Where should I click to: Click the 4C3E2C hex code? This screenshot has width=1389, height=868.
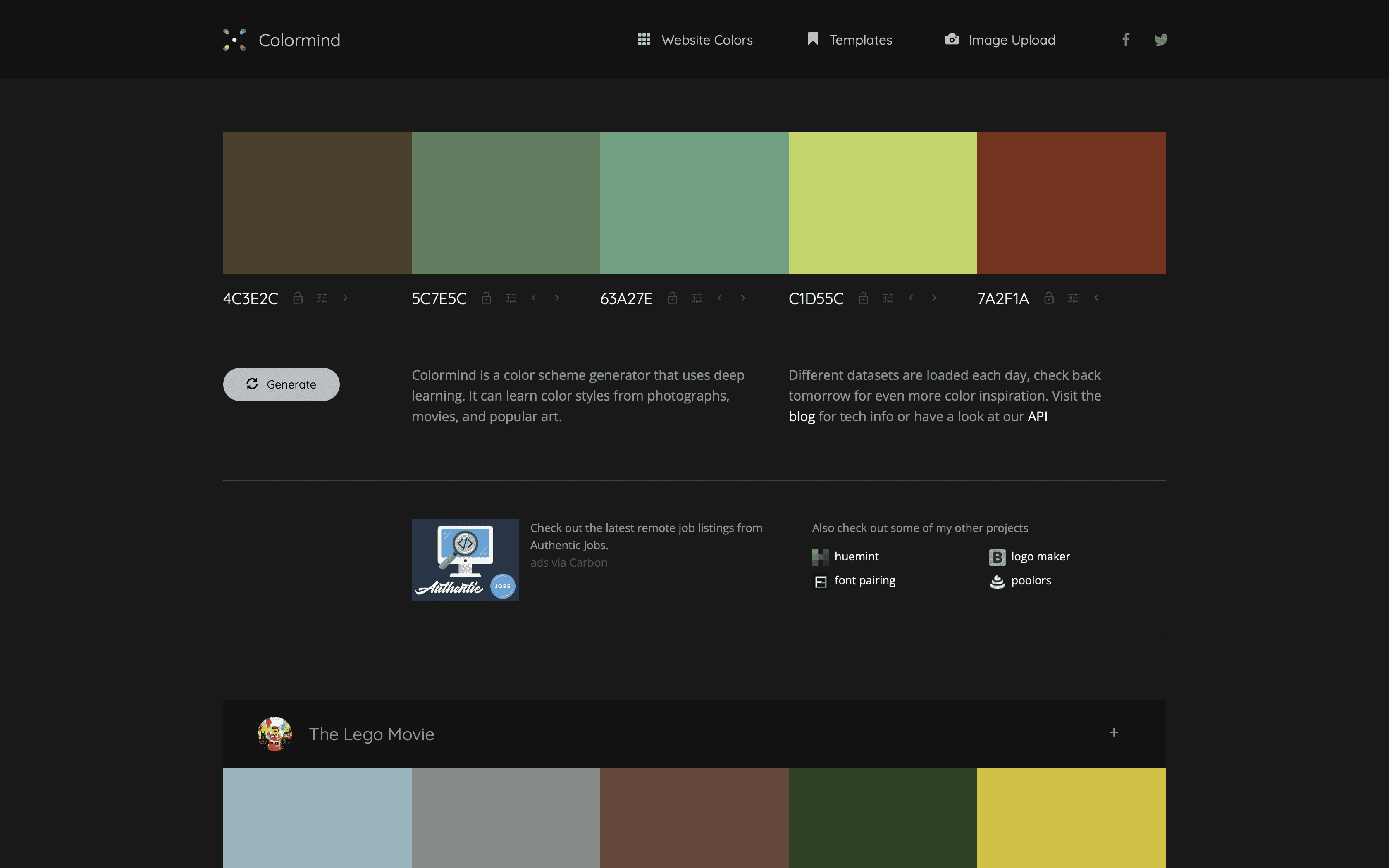250,298
